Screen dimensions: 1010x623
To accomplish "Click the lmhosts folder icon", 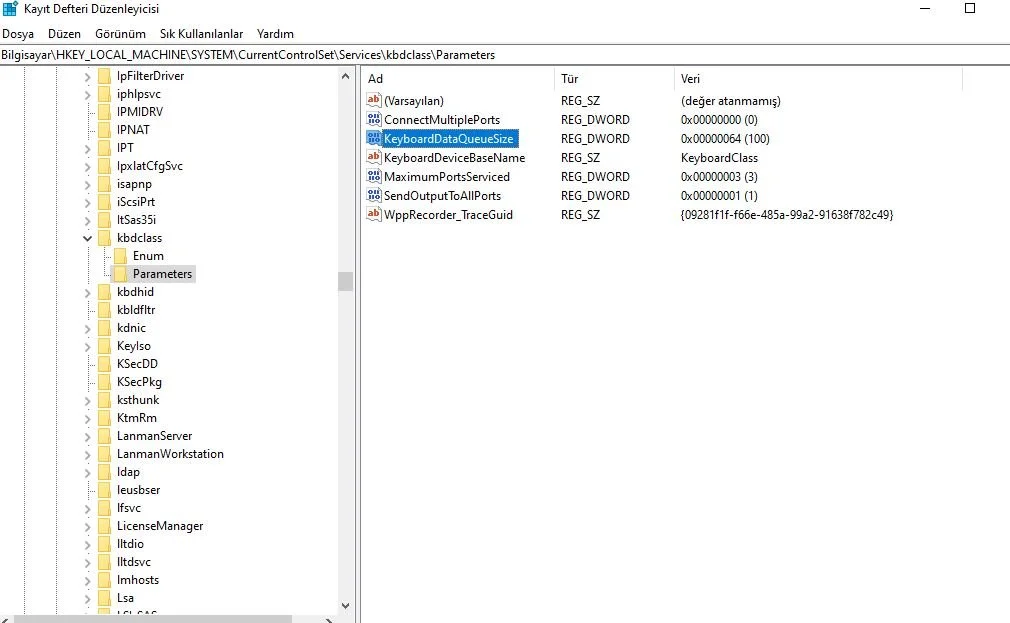I will pyautogui.click(x=104, y=580).
